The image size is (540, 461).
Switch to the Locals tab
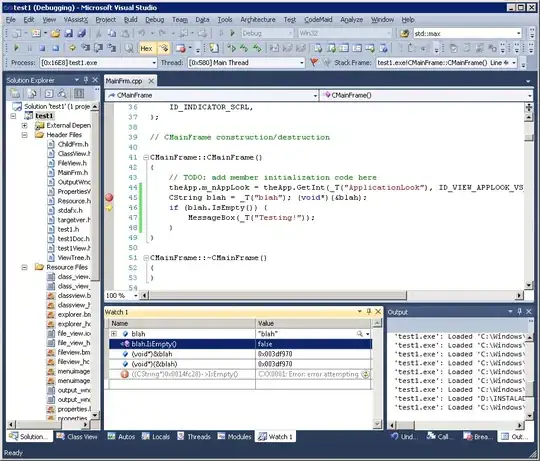(x=156, y=437)
